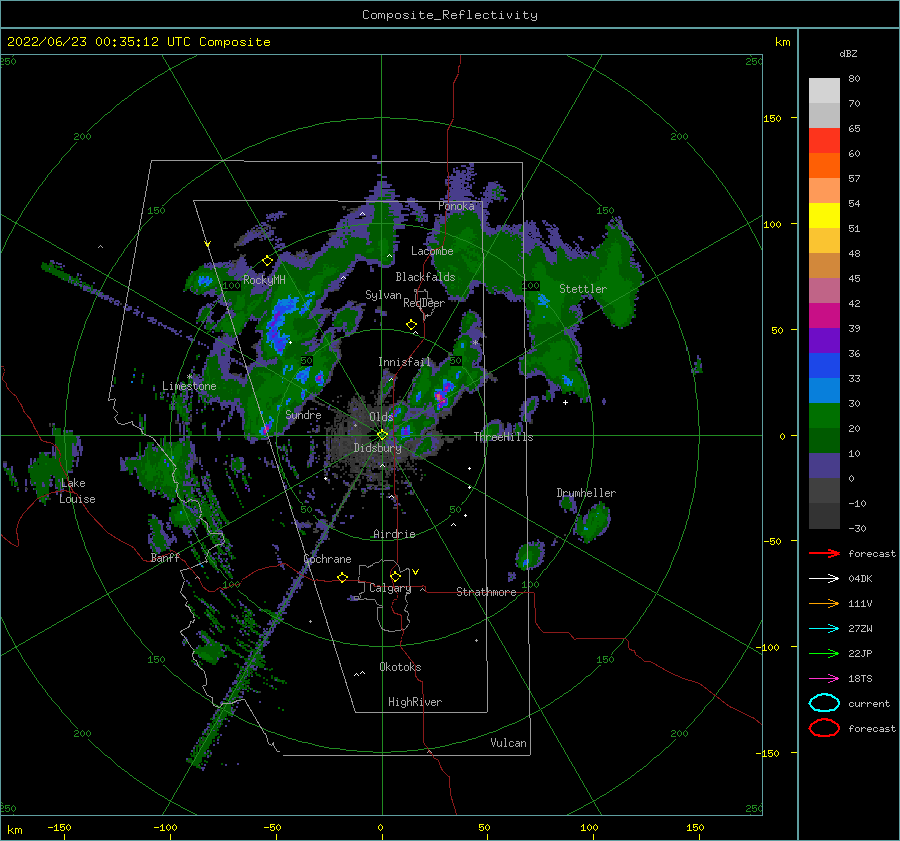Click the Didsbury label

click(x=377, y=448)
